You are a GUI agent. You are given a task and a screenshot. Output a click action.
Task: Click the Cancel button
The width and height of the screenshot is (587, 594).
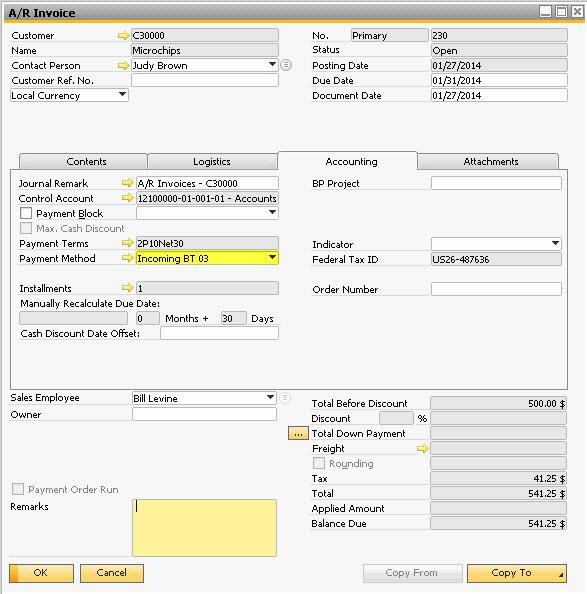[x=112, y=573]
